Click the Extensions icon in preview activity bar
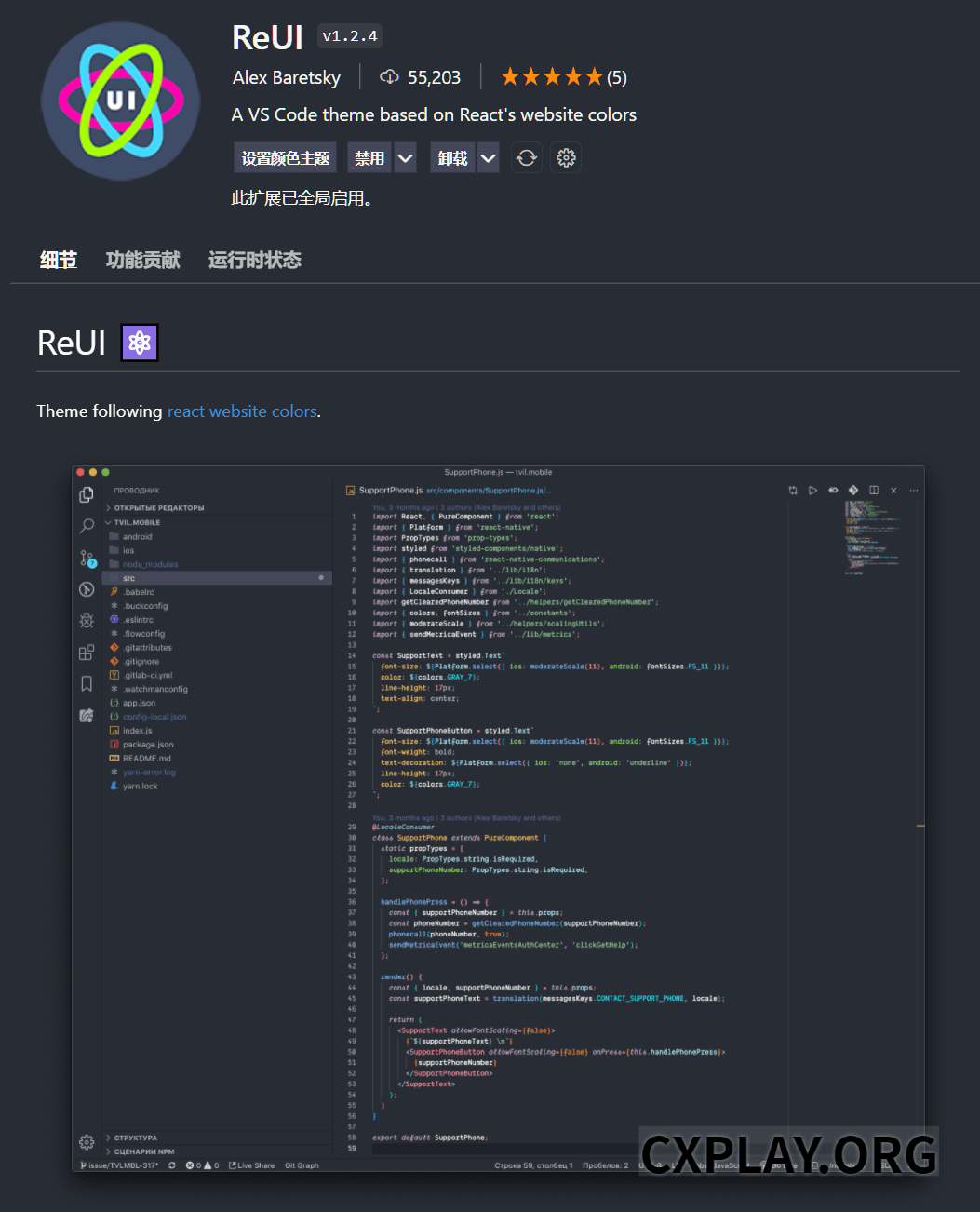980x1212 pixels. [x=87, y=653]
